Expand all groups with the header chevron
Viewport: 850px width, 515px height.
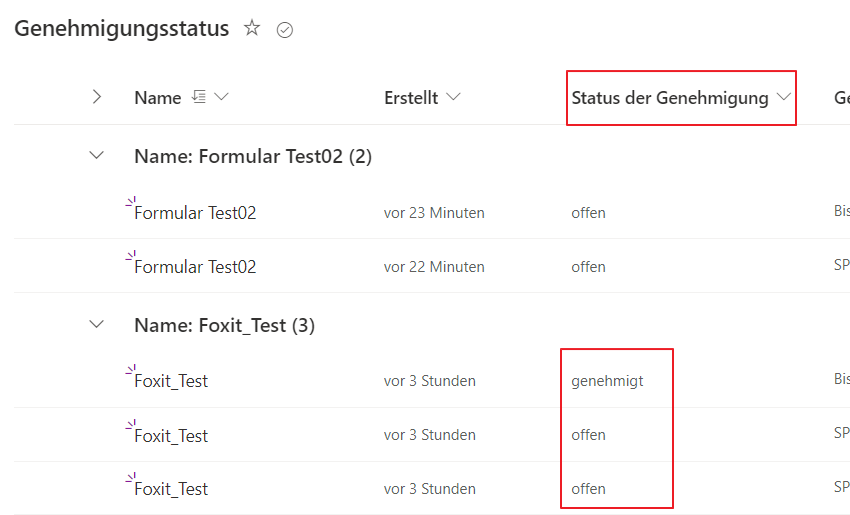point(97,97)
